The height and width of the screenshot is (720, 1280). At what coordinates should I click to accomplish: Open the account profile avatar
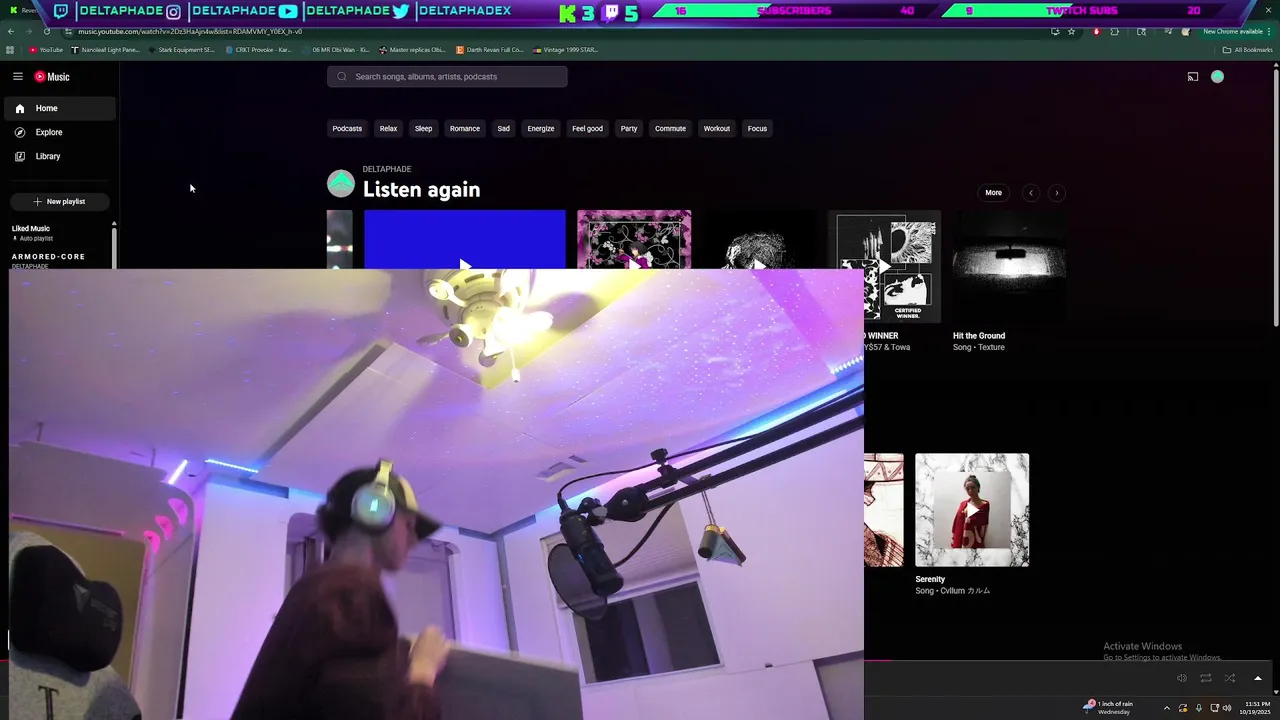coord(1217,77)
